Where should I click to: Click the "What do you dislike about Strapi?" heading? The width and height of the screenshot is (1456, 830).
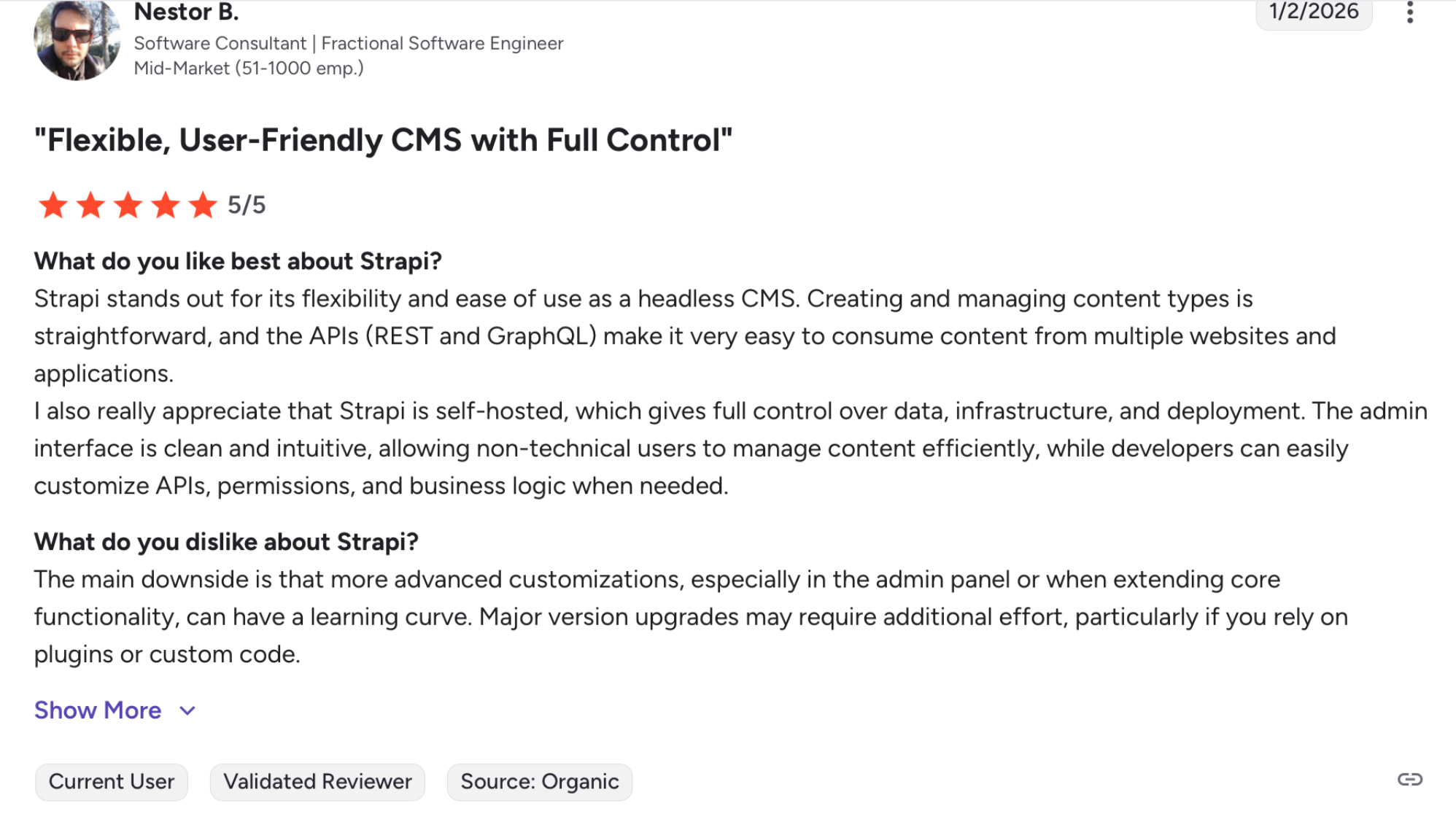point(226,542)
